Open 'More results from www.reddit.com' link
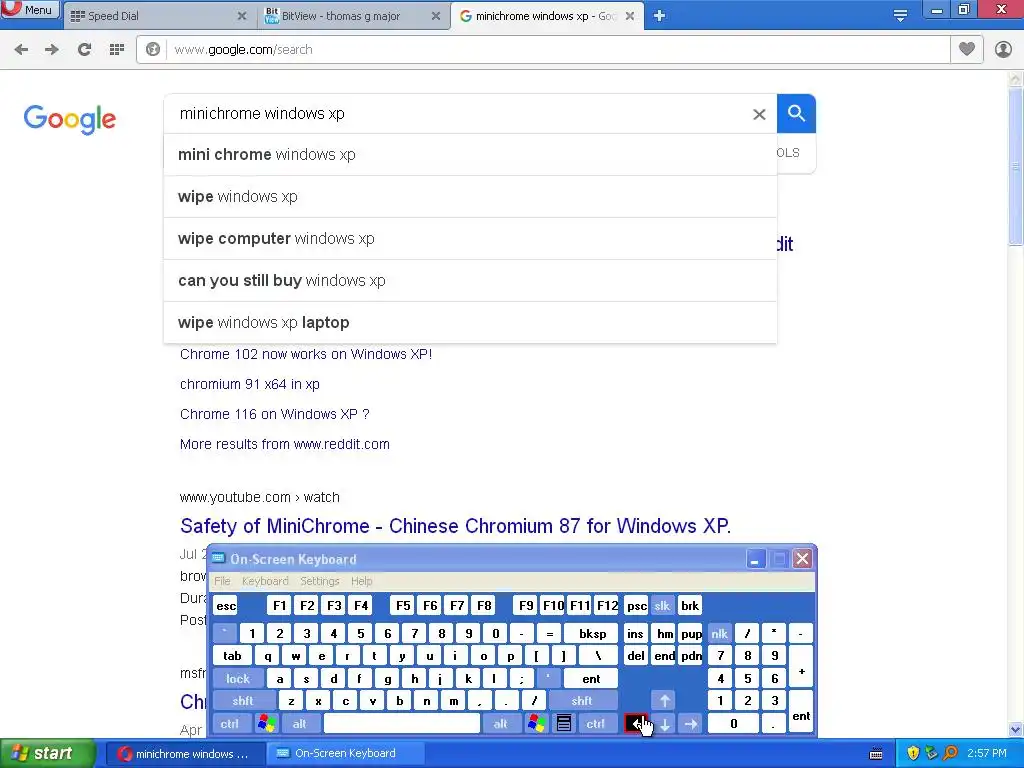Image resolution: width=1024 pixels, height=768 pixels. tap(285, 444)
